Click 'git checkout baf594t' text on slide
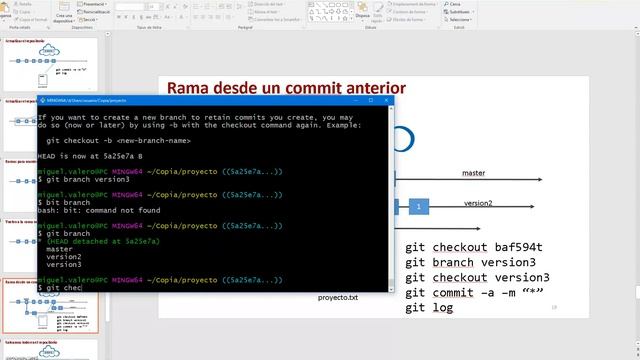The image size is (640, 360). click(x=474, y=247)
